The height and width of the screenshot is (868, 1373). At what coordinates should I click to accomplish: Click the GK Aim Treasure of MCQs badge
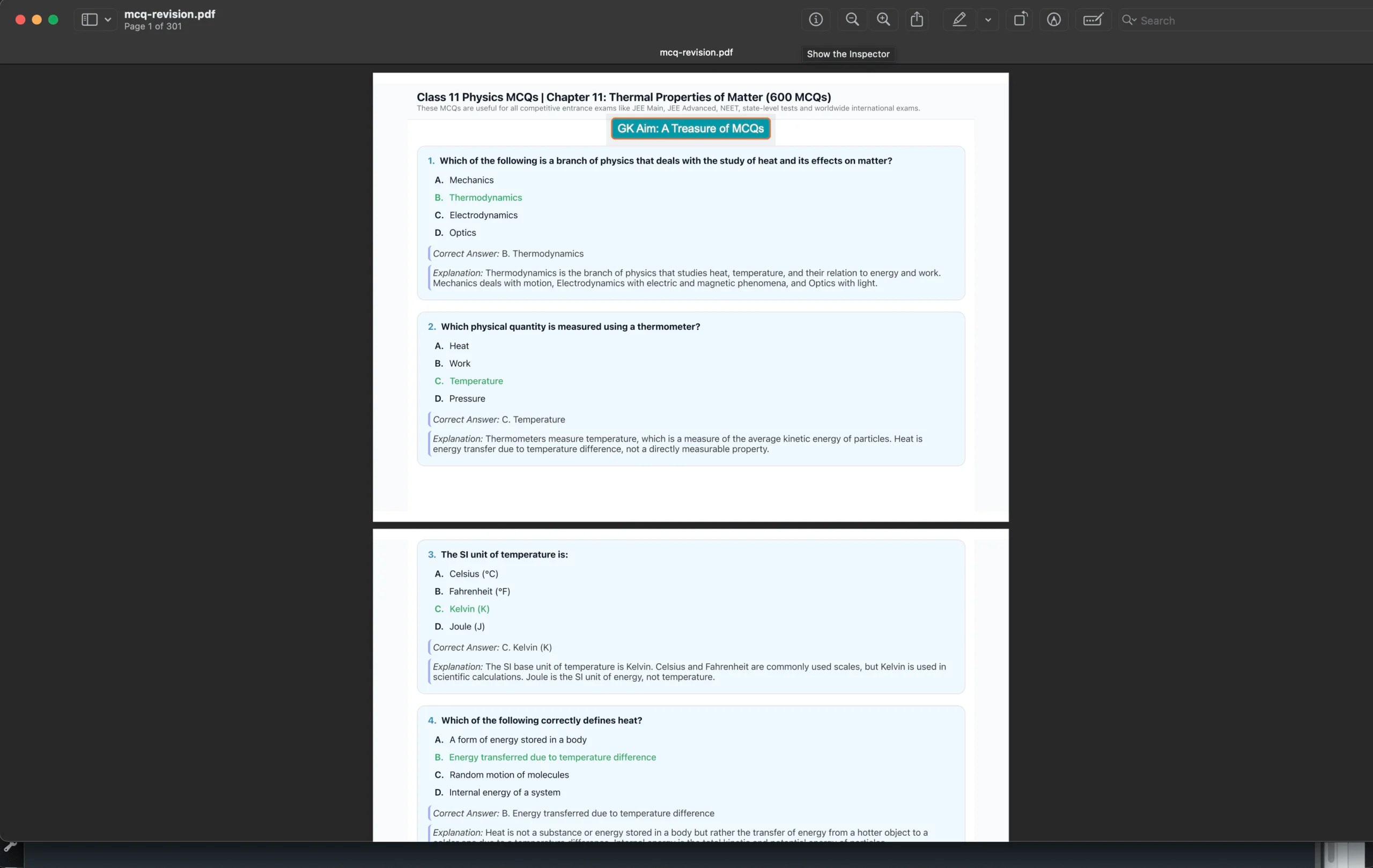690,129
